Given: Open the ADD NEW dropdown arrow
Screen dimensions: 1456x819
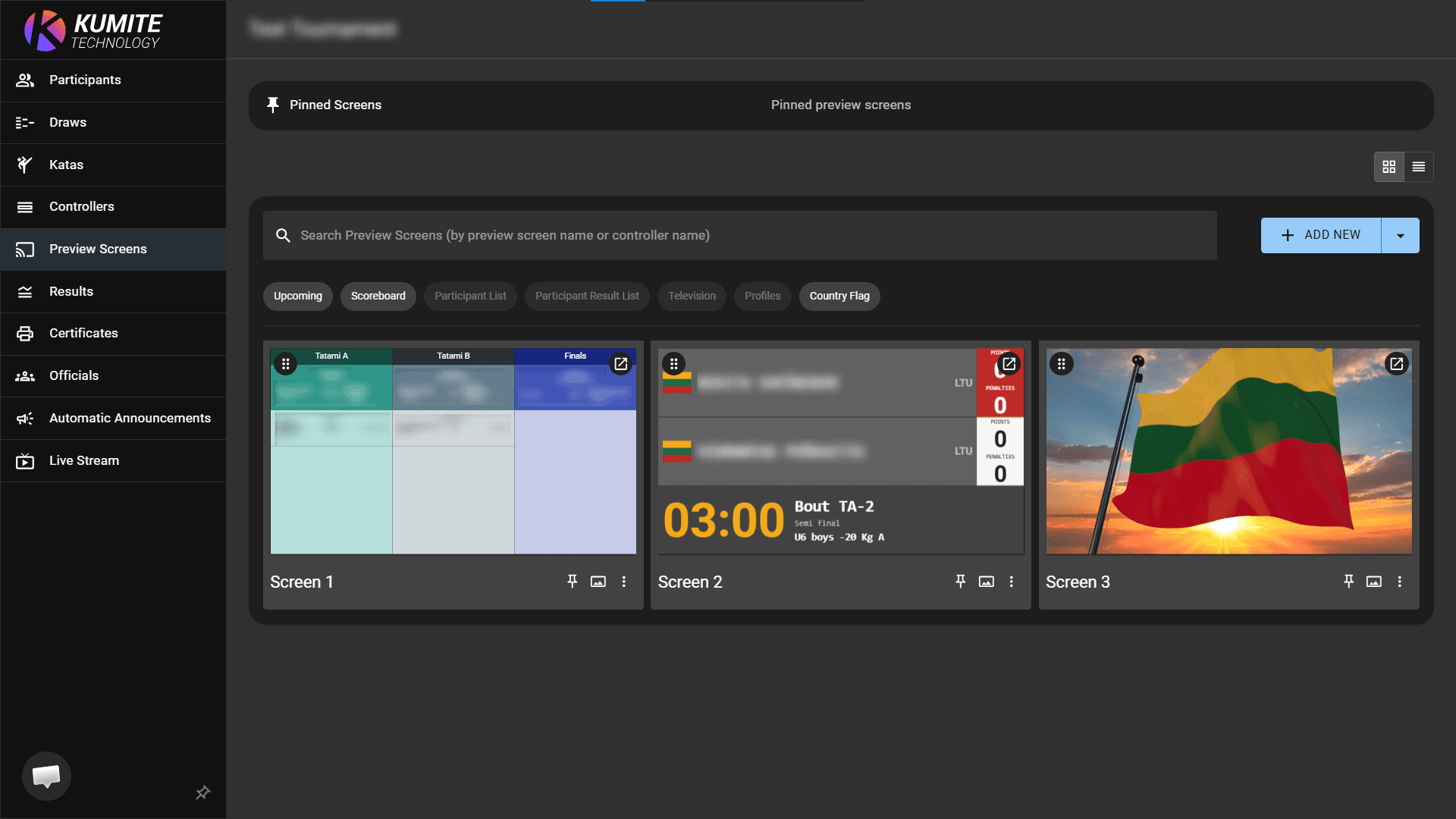Looking at the screenshot, I should 1400,235.
